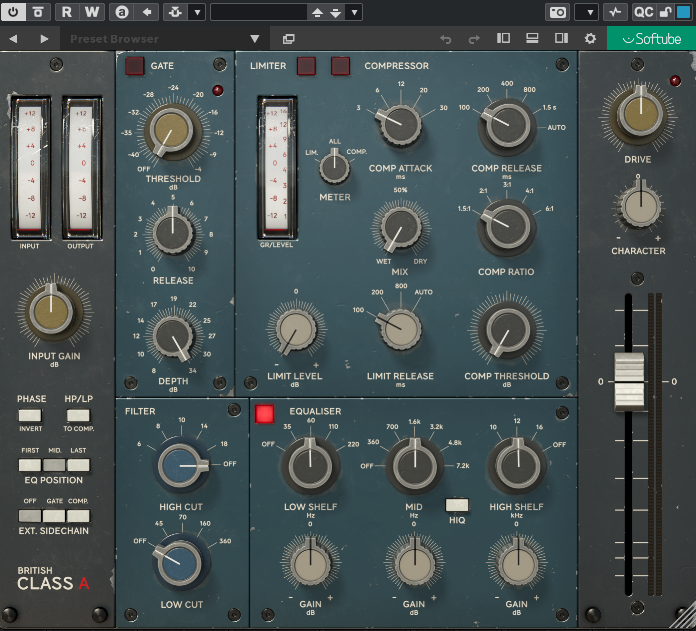696x631 pixels.
Task: Set EXT. SIDECHAIN to OFF
Action: point(30,516)
